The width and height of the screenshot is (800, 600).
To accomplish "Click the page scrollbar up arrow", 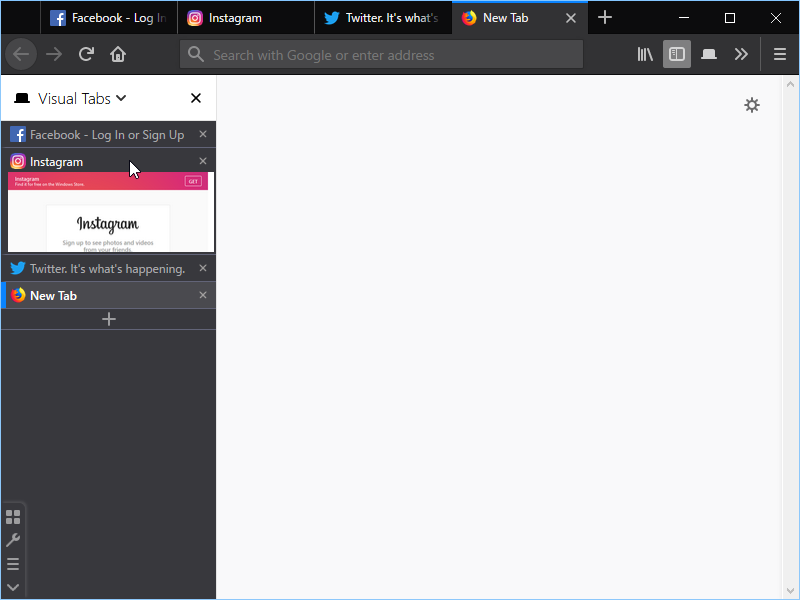I will (790, 84).
